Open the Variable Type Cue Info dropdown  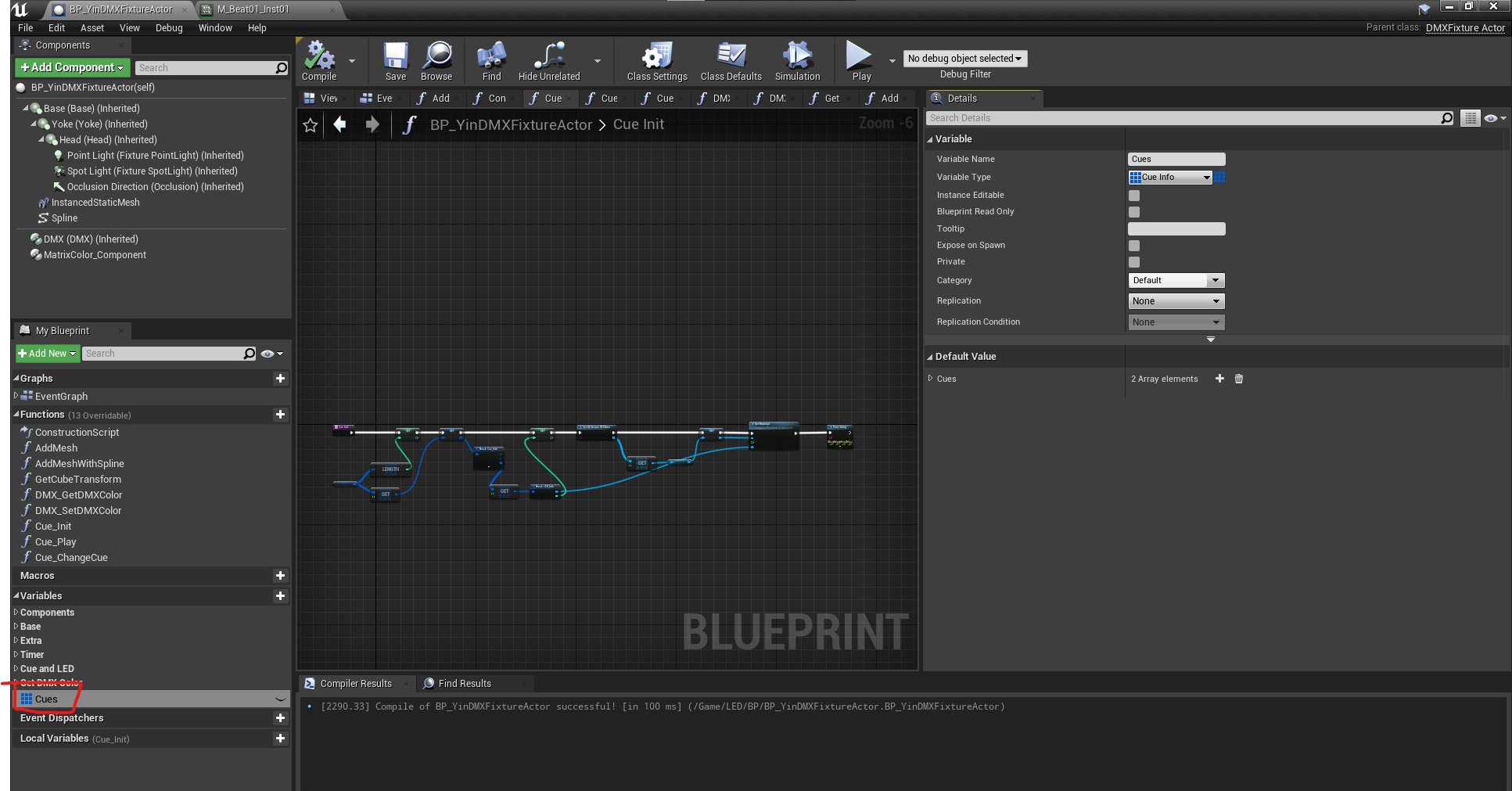click(1170, 178)
